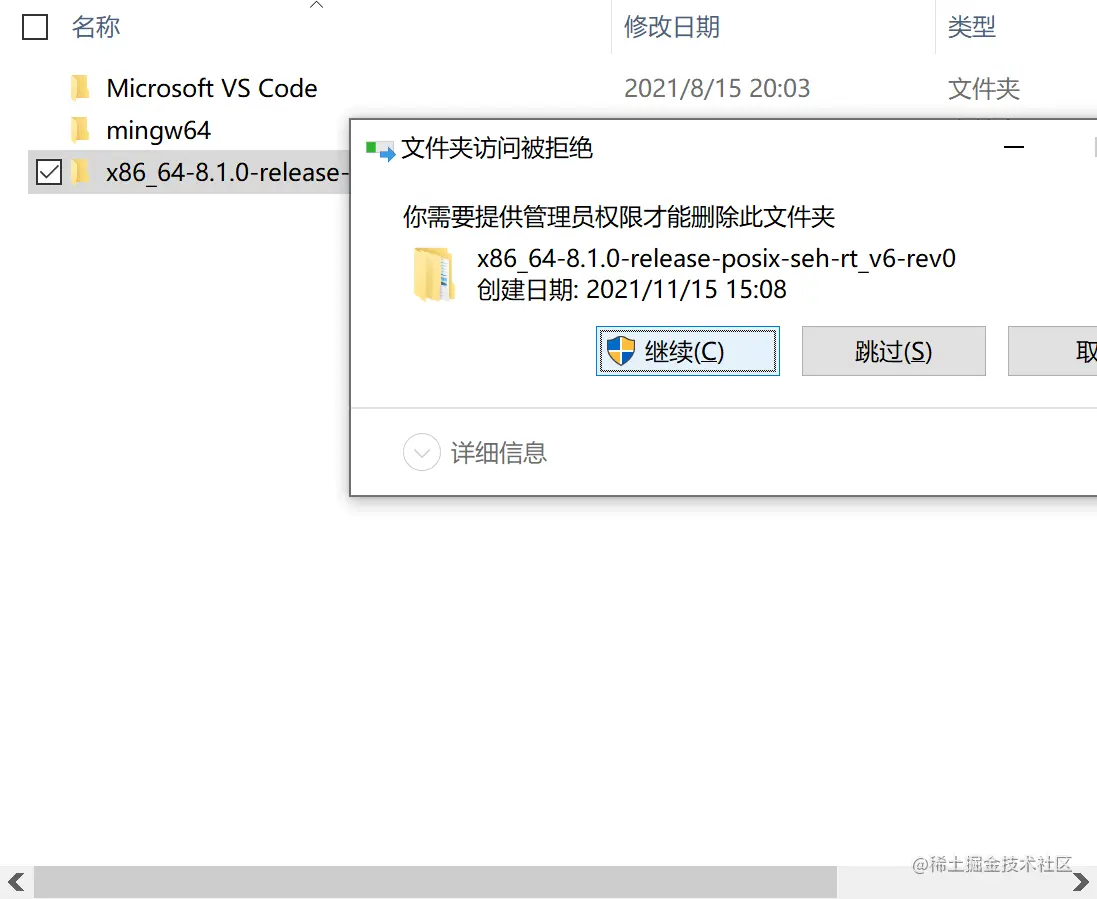Viewport: 1097px width, 899px height.
Task: Sort by the 修改日期 column header
Action: [x=672, y=27]
